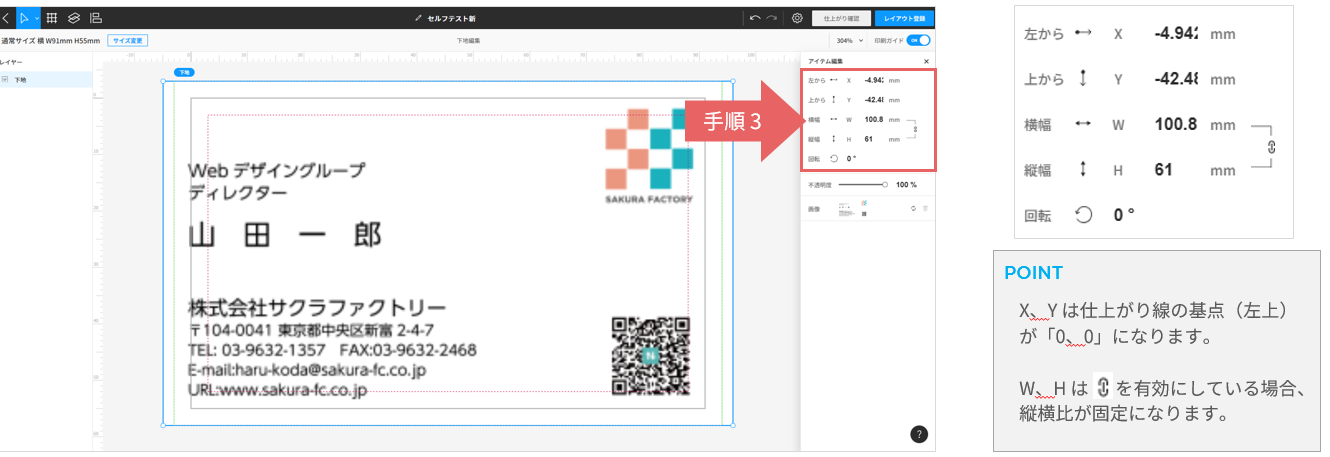This screenshot has height=457, width=1330.
Task: Open the selection tool dropdown arrow
Action: (37, 17)
